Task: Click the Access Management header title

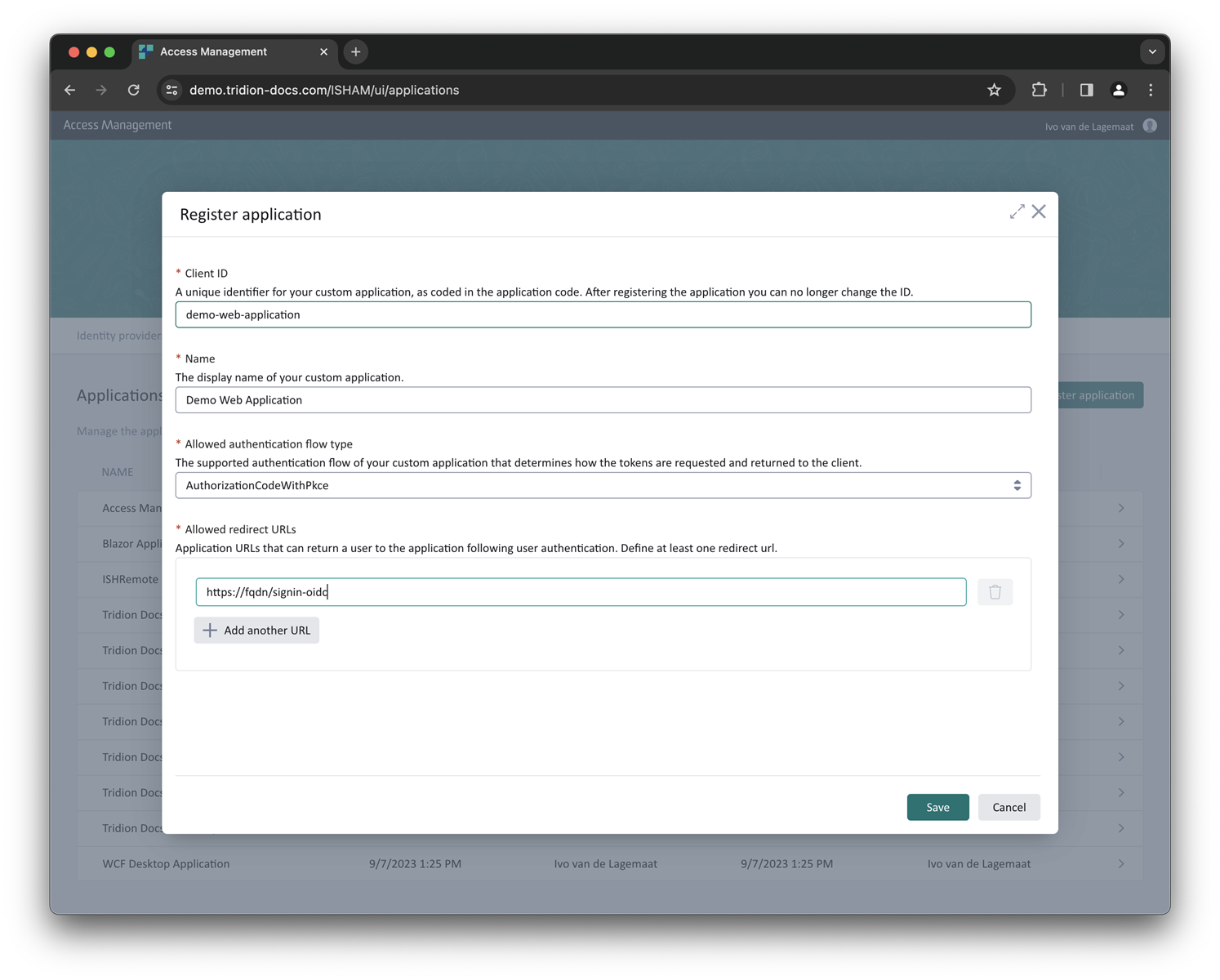Action: [118, 125]
